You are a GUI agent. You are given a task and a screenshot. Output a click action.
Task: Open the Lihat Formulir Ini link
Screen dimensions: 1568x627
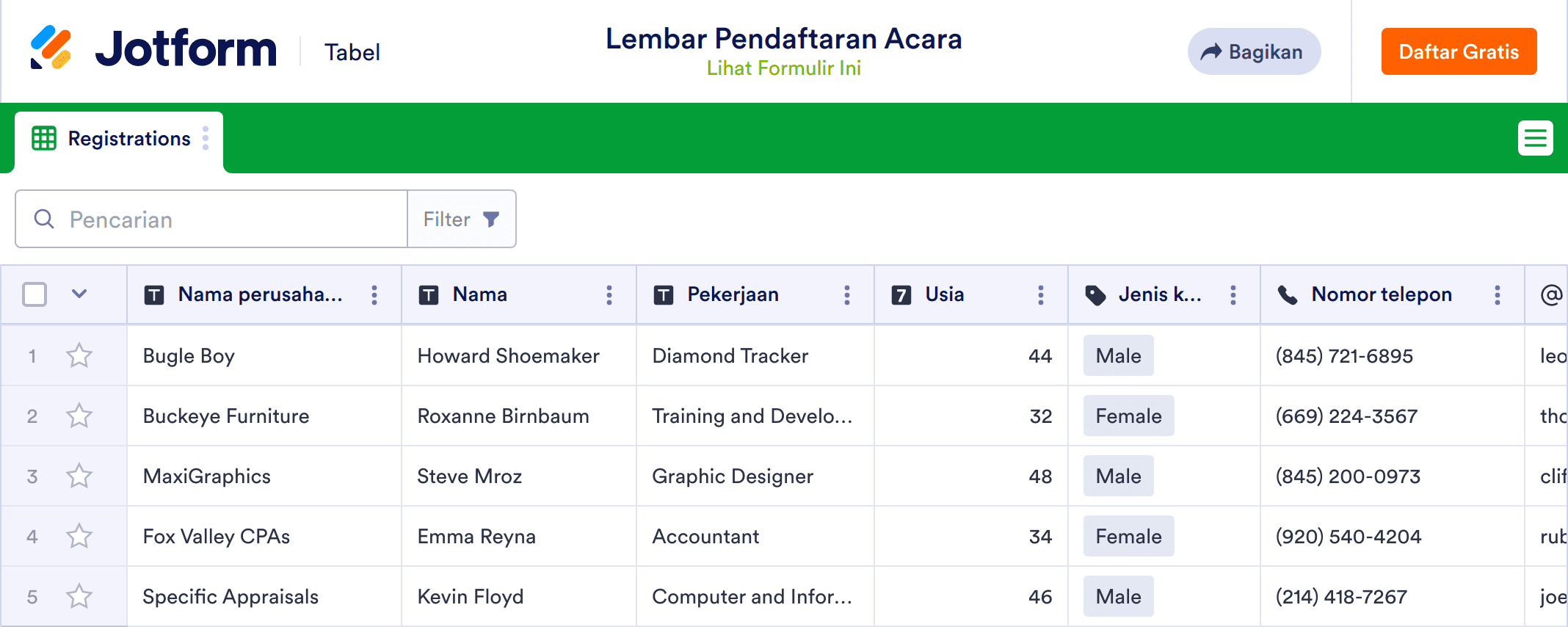[x=783, y=68]
